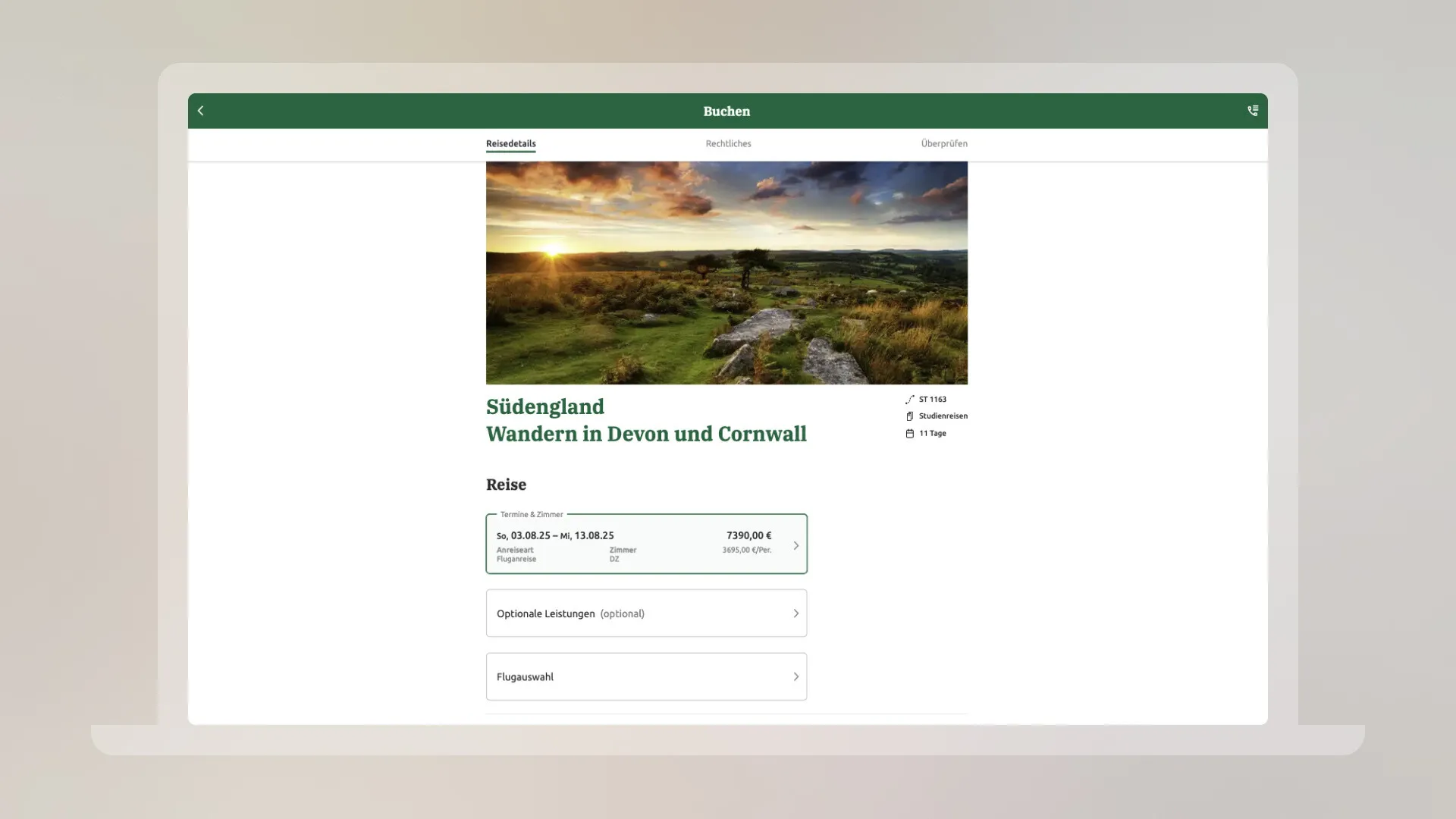Click the total price 7390,00 €

(748, 535)
